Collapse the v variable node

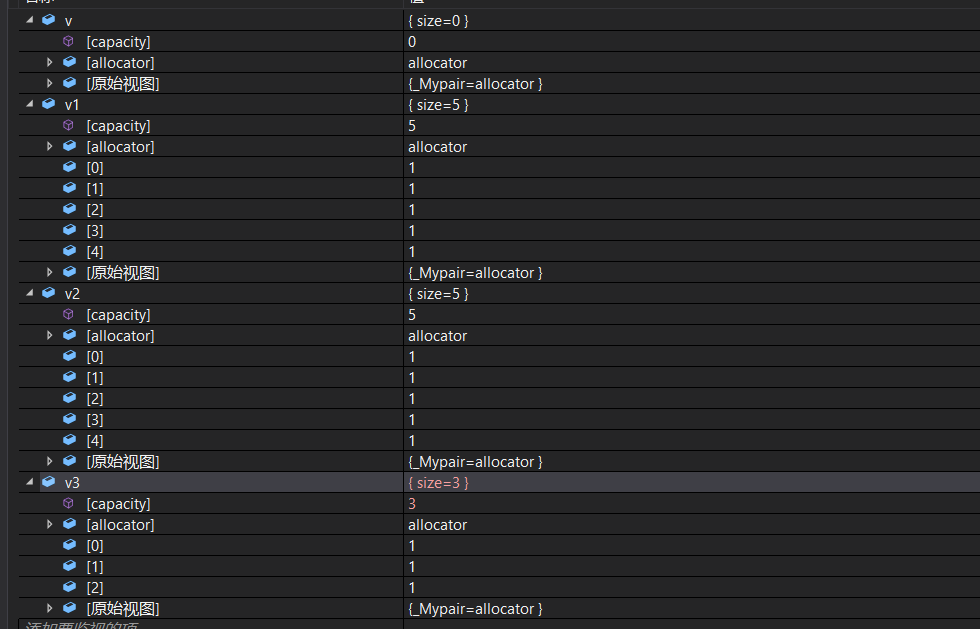coord(29,20)
